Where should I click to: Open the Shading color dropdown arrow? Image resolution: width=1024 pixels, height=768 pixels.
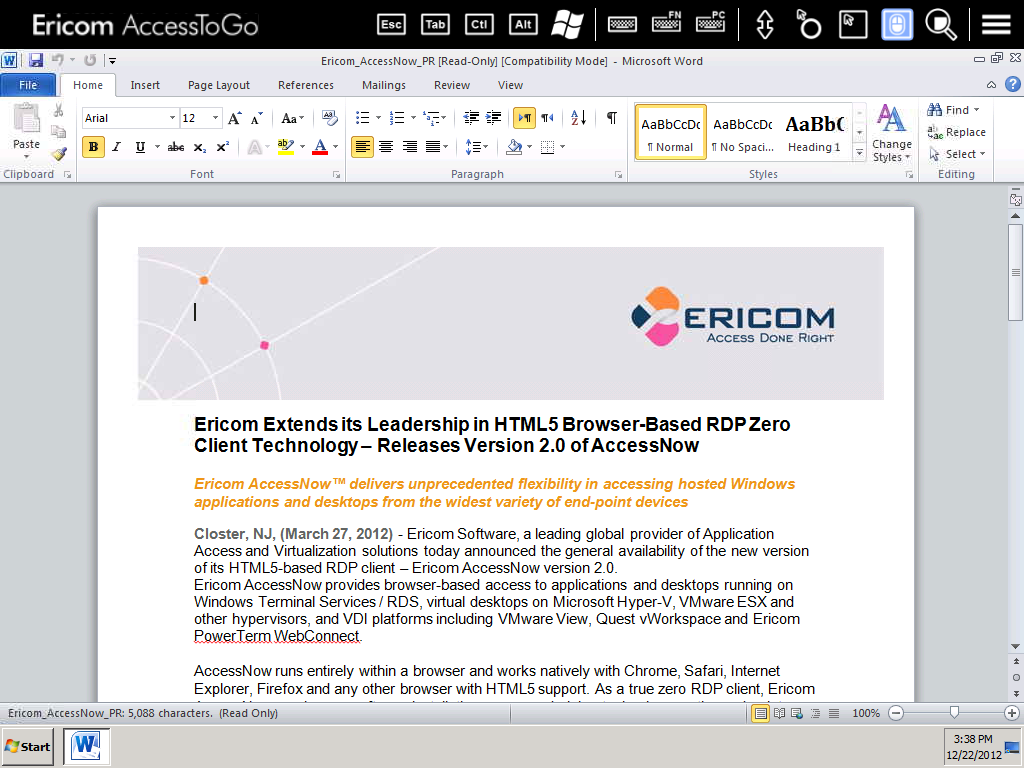pyautogui.click(x=530, y=147)
